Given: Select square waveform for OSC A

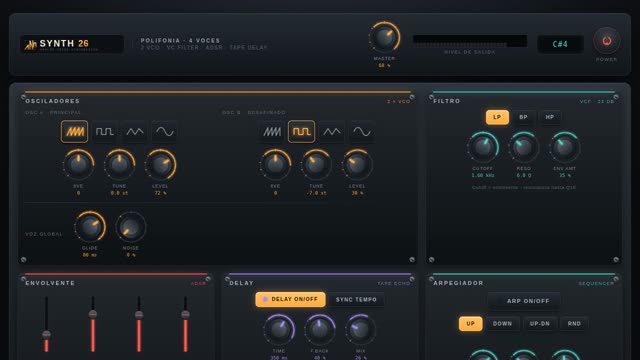Looking at the screenshot, I should (x=104, y=131).
